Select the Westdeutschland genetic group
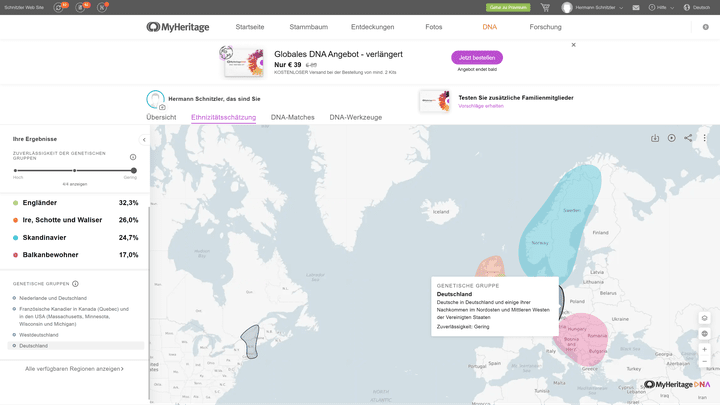The height and width of the screenshot is (405, 720). (x=39, y=335)
